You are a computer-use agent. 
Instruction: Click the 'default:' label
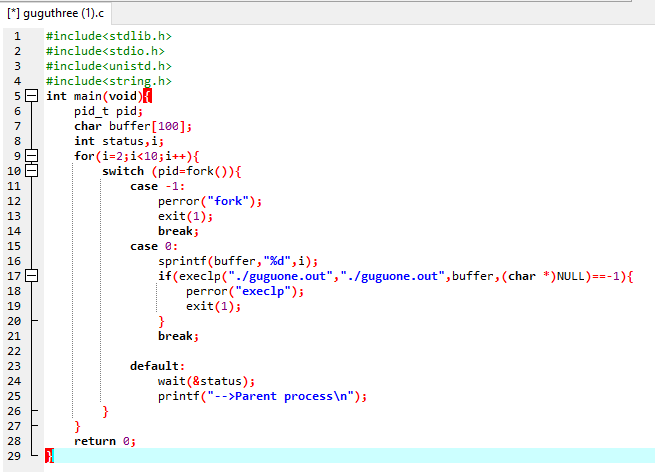[157, 366]
